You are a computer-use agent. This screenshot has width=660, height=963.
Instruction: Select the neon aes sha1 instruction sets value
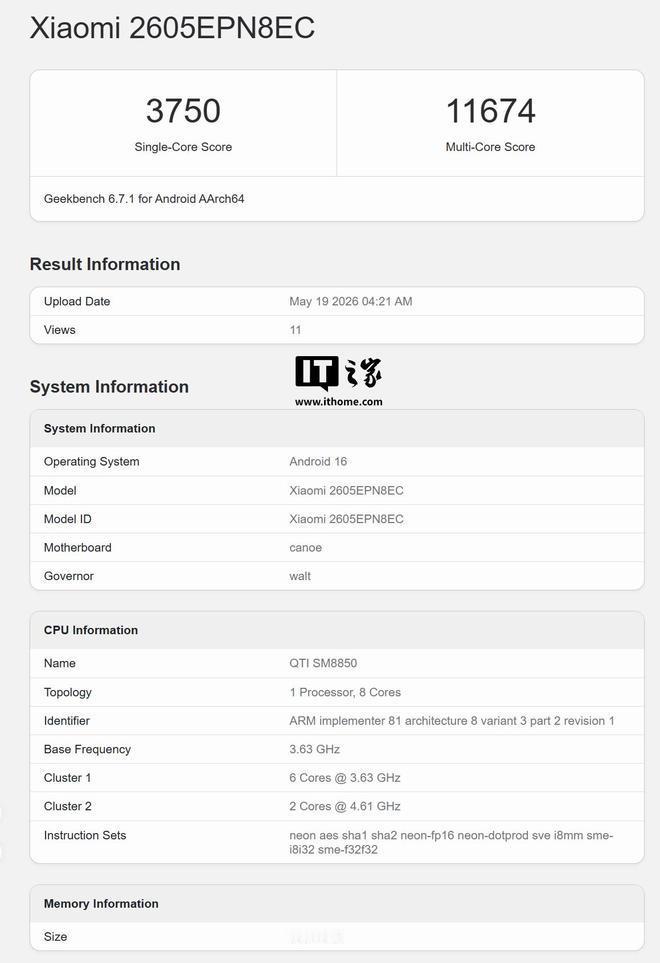coord(451,843)
